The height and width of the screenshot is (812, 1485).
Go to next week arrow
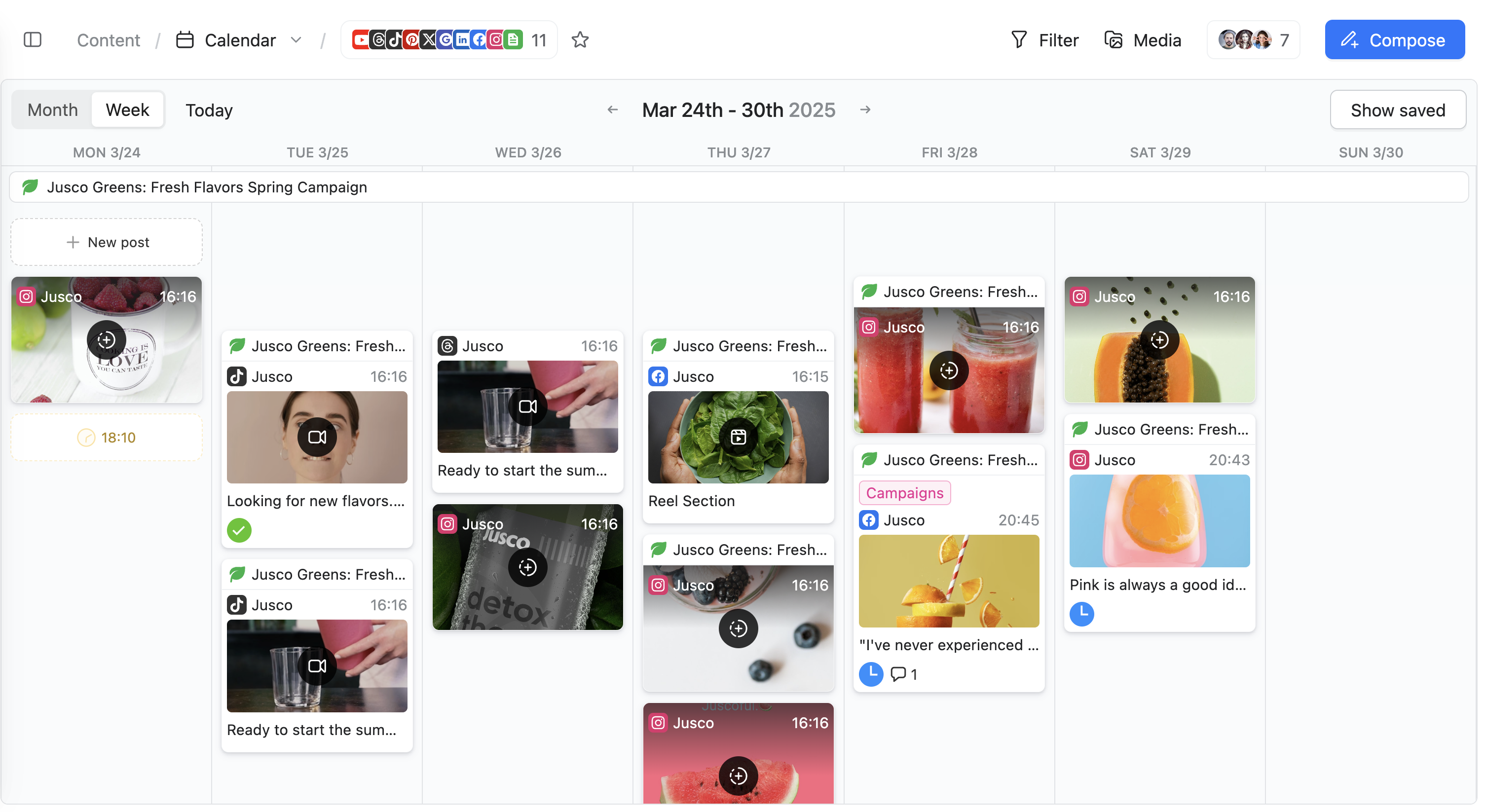point(865,110)
